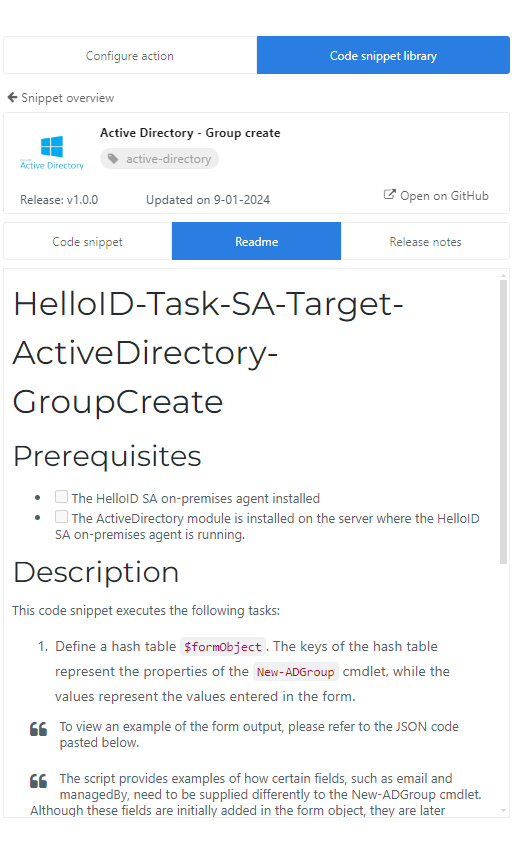The width and height of the screenshot is (522, 850).
Task: Click the Updated on 9-01-2024 text
Action: coord(208,199)
